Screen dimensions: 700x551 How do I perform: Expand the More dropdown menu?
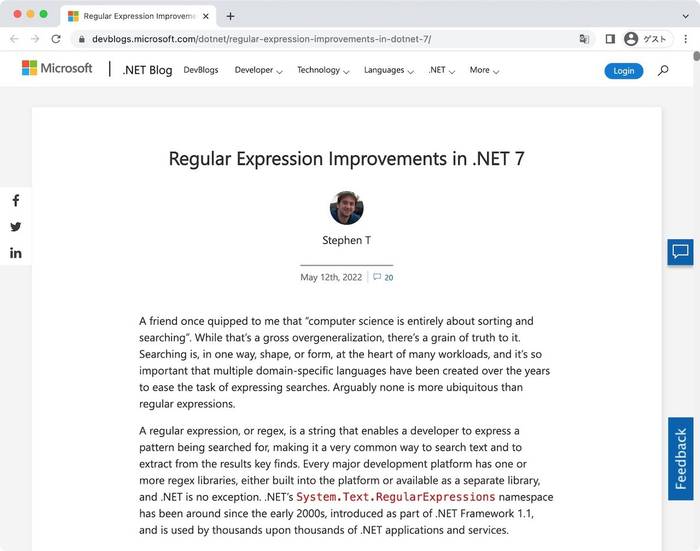point(484,70)
